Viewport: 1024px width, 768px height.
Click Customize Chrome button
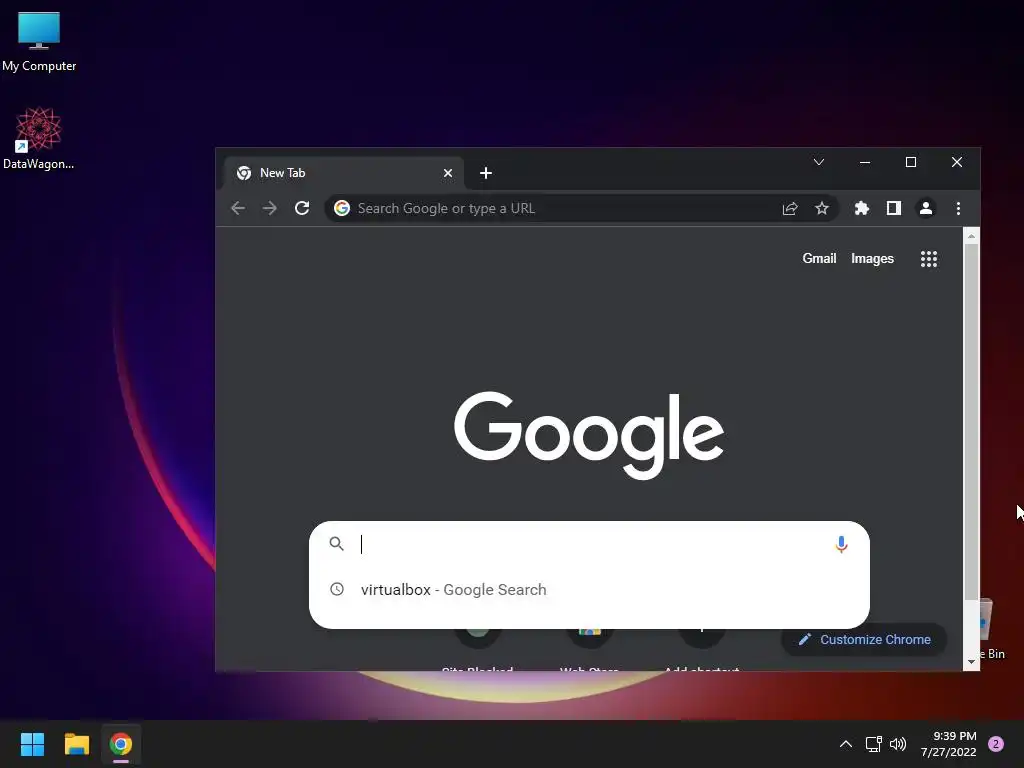point(864,639)
